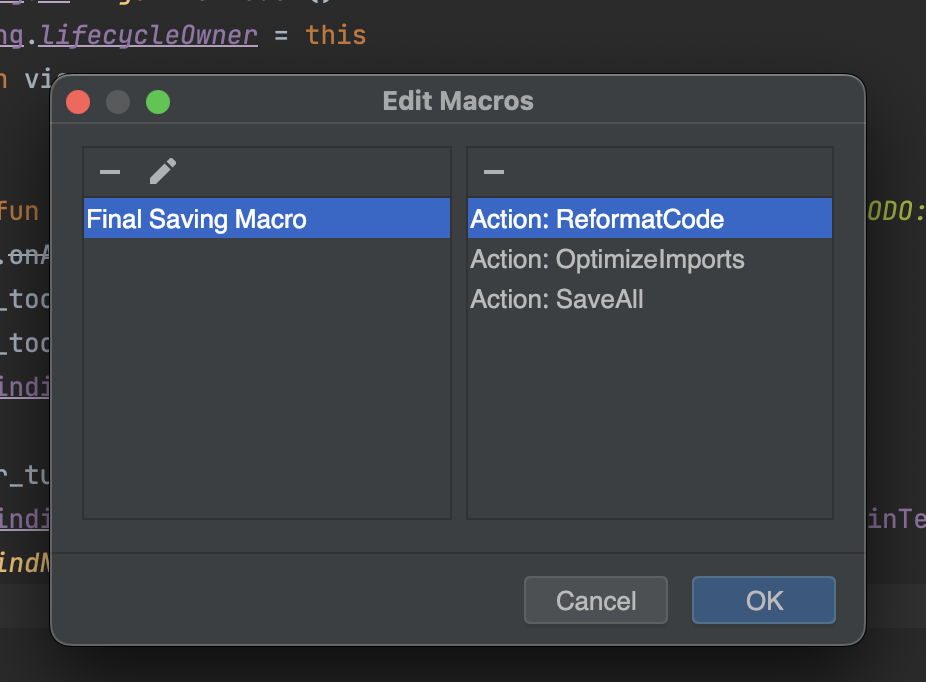The width and height of the screenshot is (926, 682).
Task: Remove selected action using right-panel minus icon
Action: pos(494,172)
